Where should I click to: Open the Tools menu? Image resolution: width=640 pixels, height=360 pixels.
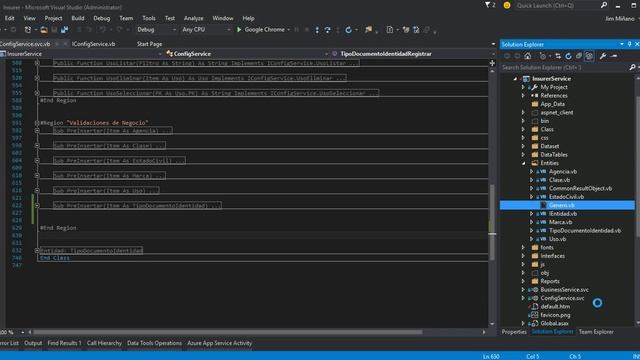[x=149, y=18]
